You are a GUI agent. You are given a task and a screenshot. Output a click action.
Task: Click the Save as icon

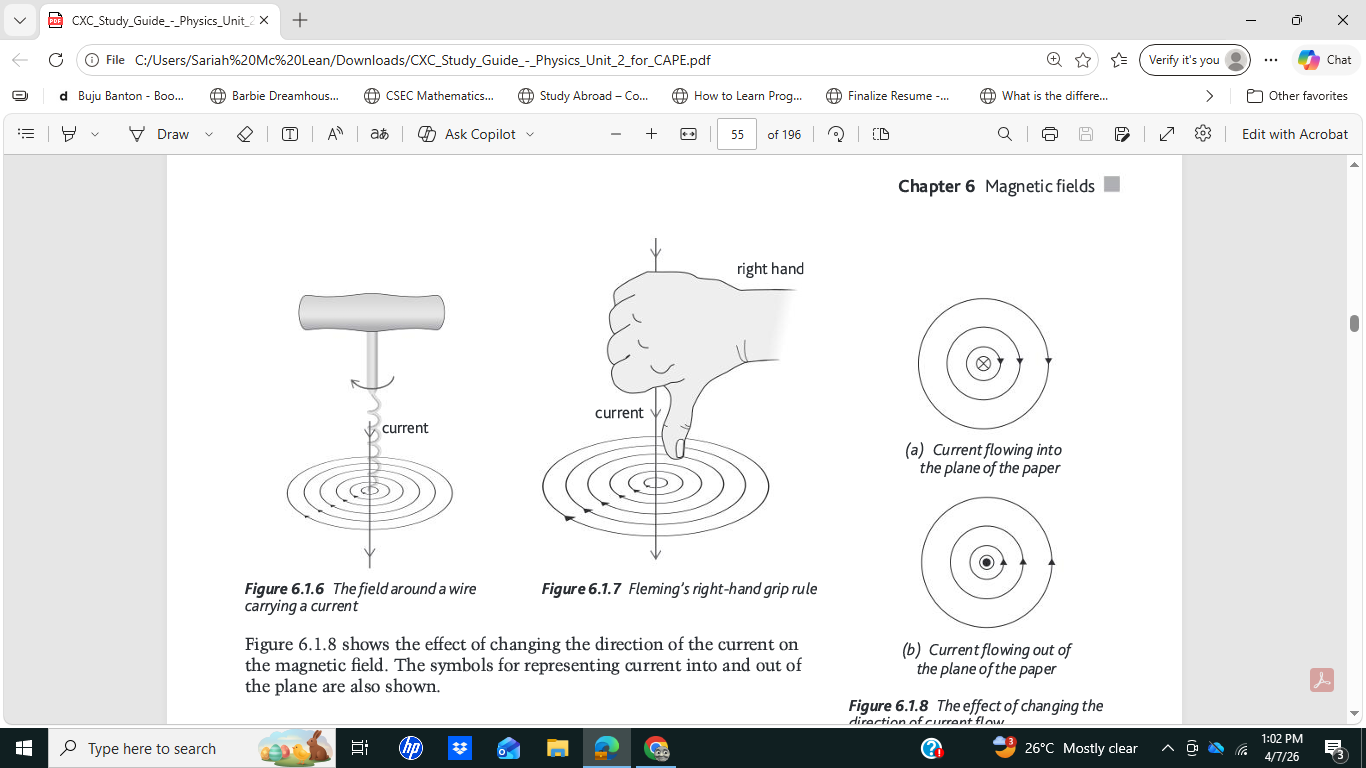click(1122, 134)
